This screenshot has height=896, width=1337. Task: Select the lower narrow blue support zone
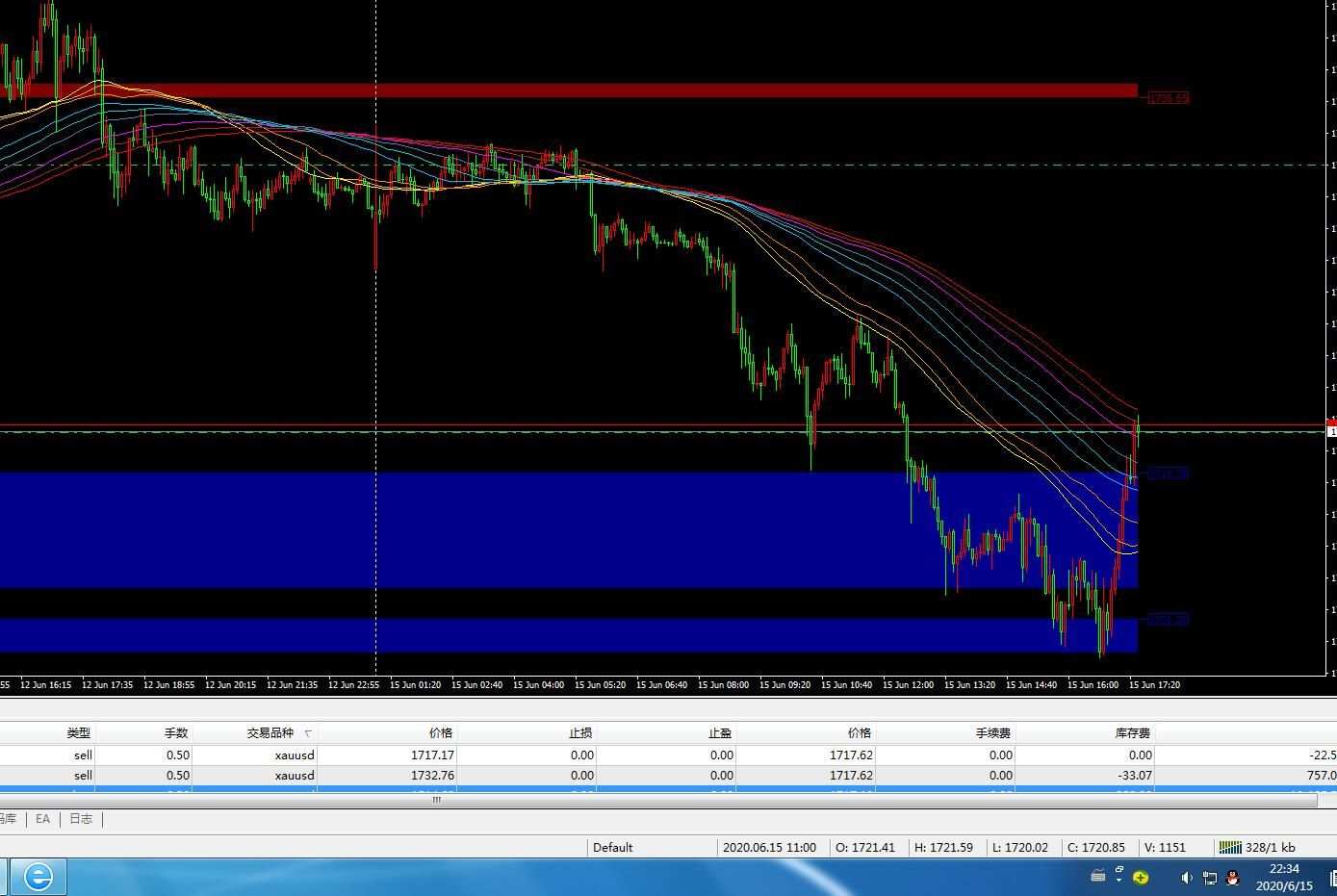coord(568,635)
